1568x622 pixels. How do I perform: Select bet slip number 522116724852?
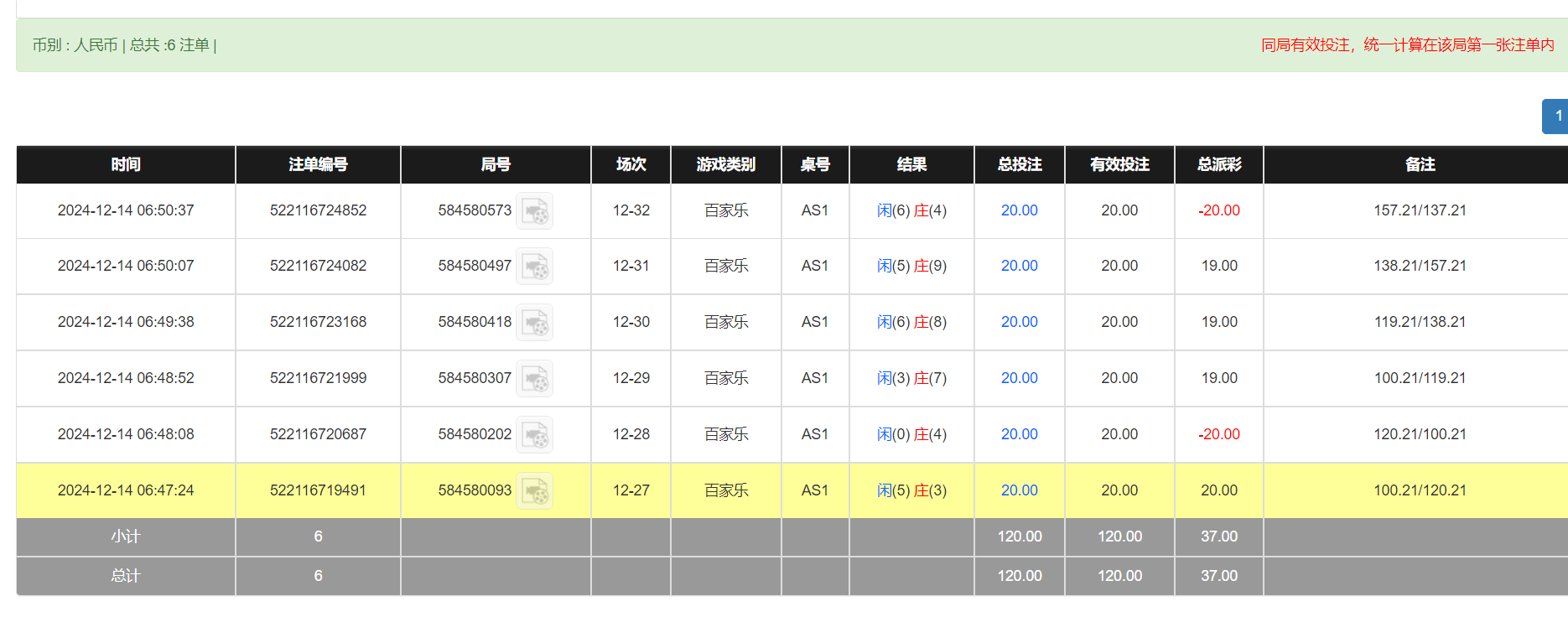318,210
